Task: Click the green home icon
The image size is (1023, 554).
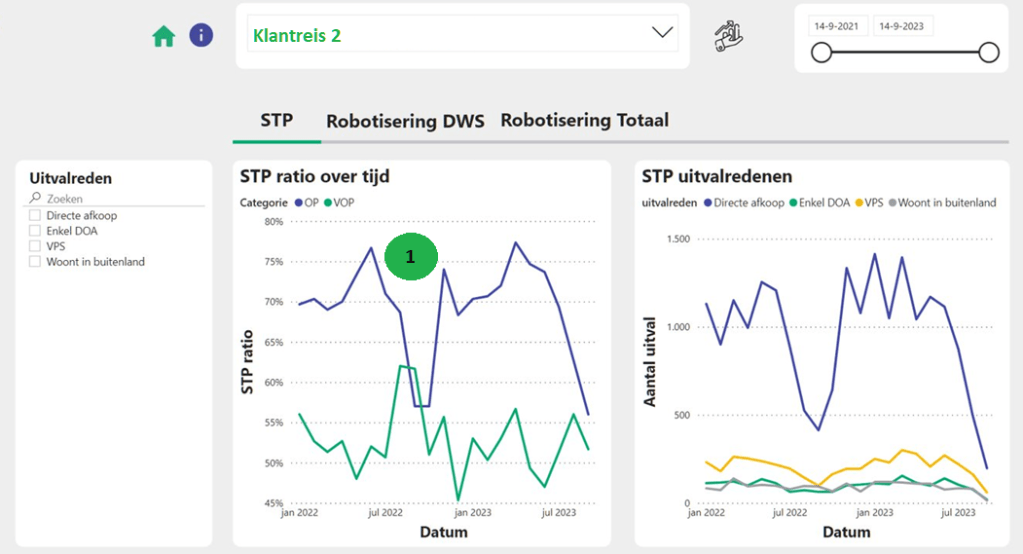Action: click(x=163, y=37)
